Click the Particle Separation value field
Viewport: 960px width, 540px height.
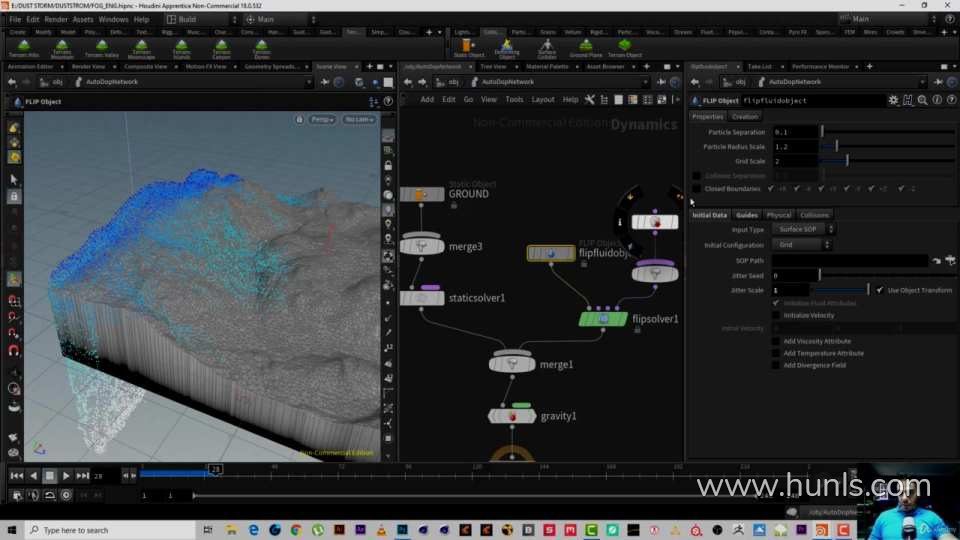click(795, 132)
